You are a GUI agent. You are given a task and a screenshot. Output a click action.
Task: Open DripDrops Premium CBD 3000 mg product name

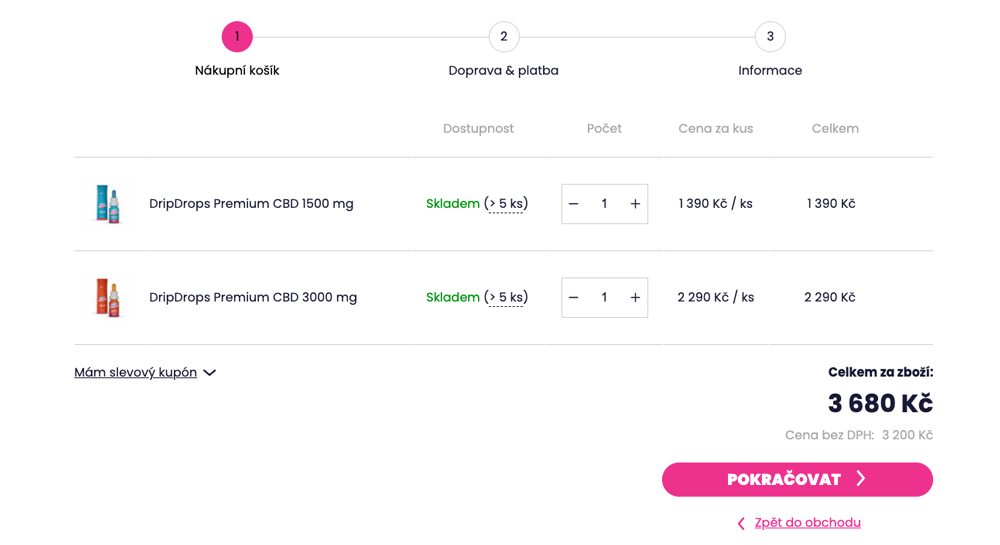tap(253, 298)
